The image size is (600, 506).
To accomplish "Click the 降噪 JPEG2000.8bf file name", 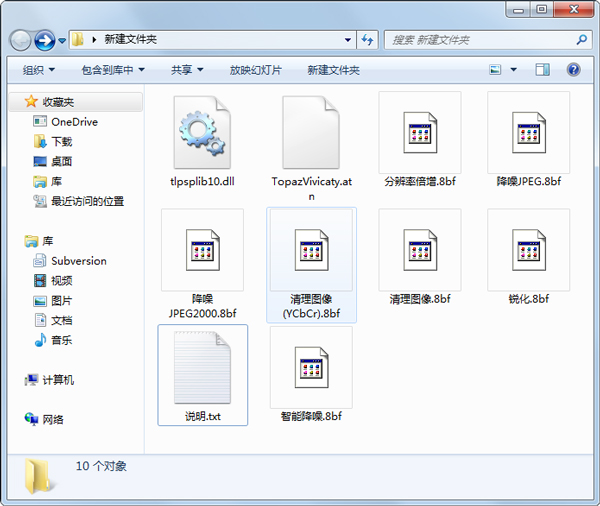I will pos(202,306).
